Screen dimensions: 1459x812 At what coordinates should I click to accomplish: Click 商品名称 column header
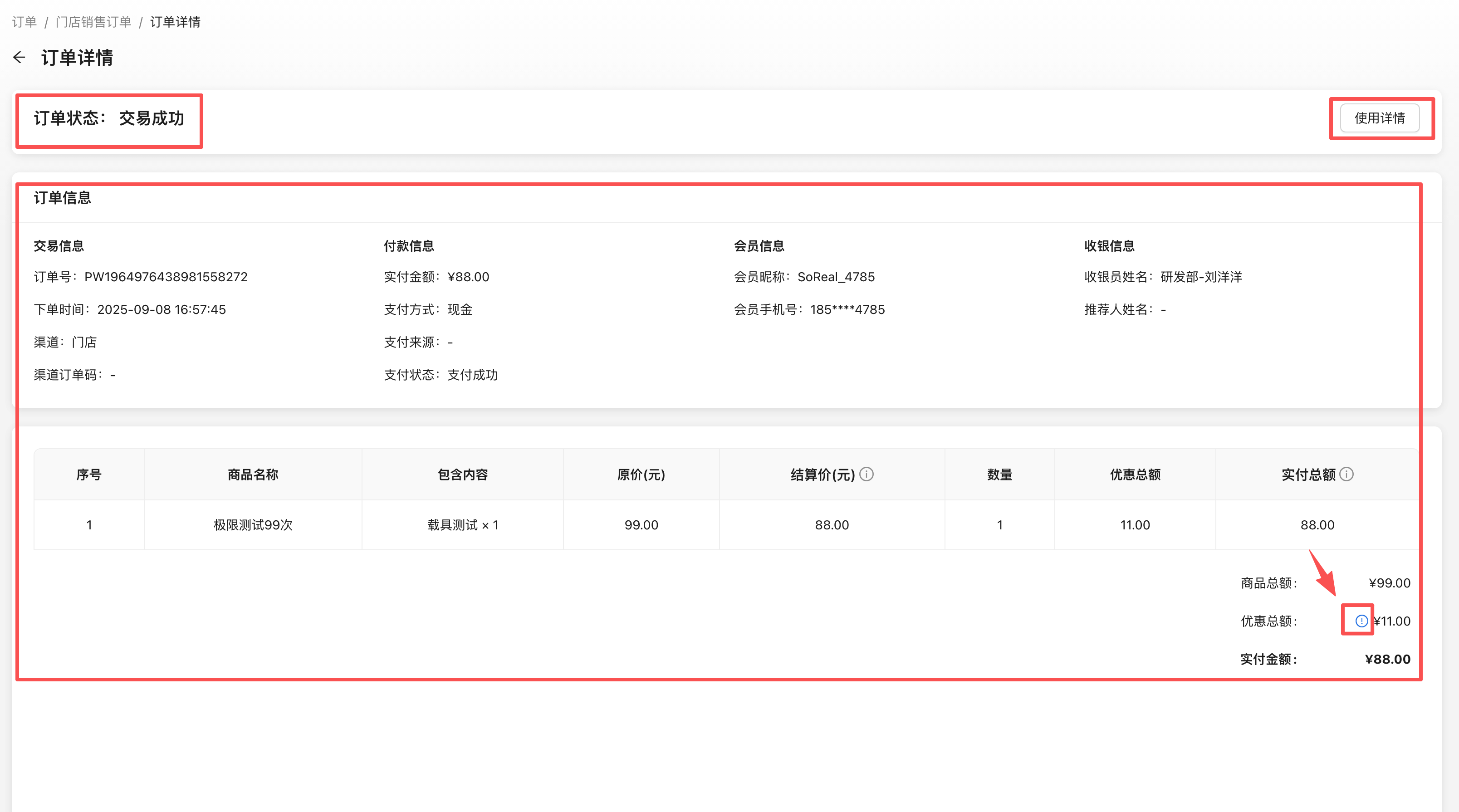[x=253, y=474]
